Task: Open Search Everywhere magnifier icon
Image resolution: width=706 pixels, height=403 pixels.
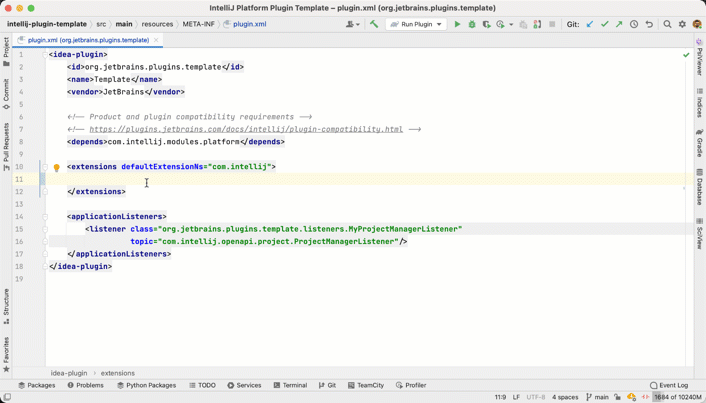Action: (667, 24)
